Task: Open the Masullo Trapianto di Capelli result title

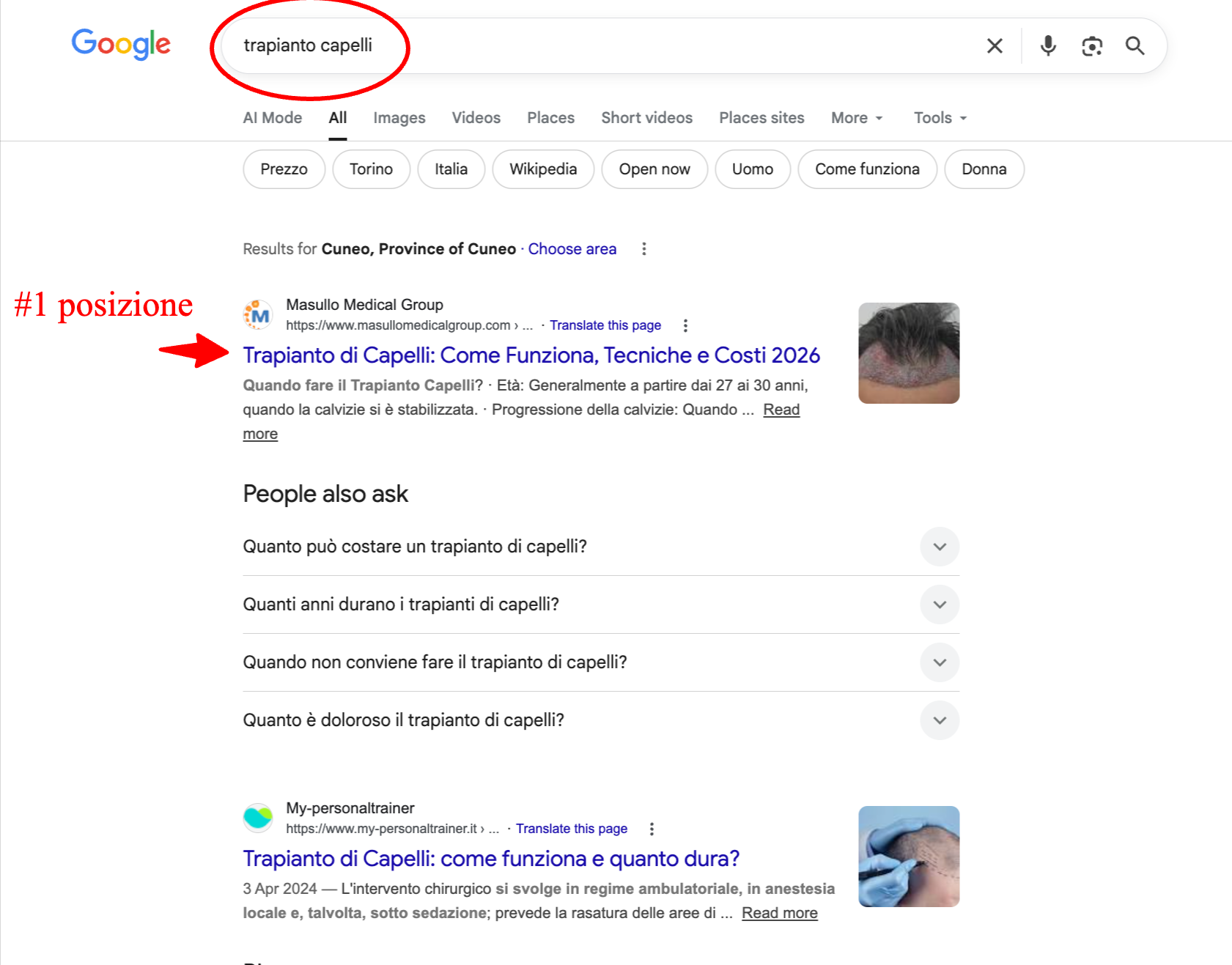Action: [531, 355]
